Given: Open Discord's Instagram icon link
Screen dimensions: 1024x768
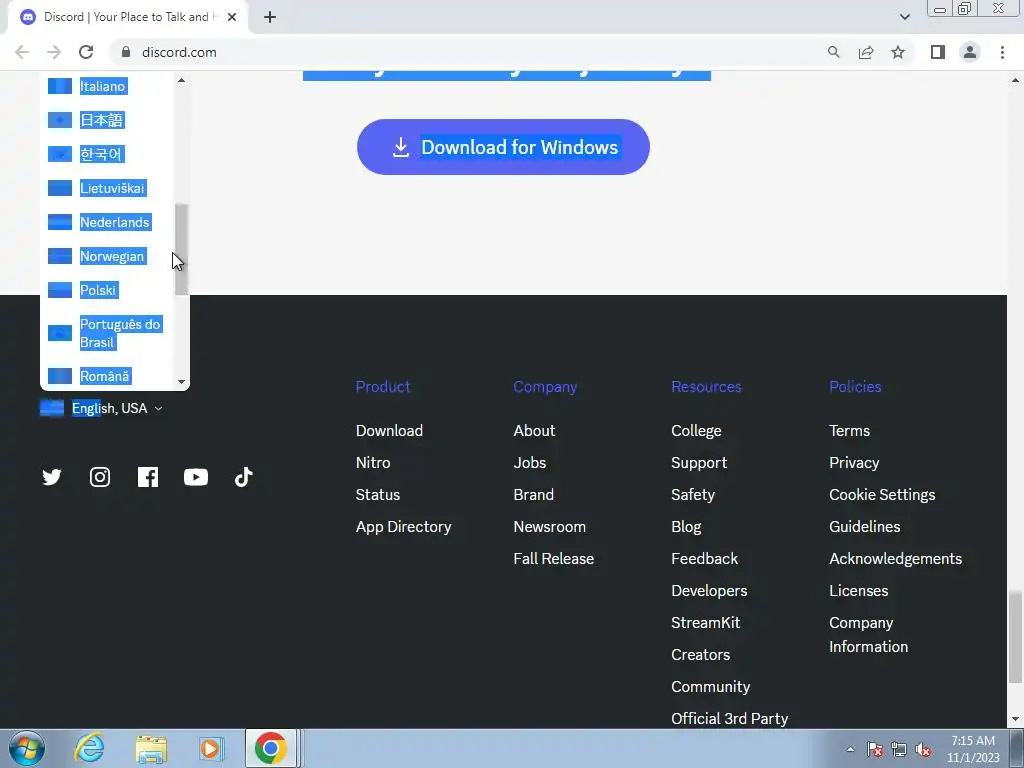Looking at the screenshot, I should [100, 477].
